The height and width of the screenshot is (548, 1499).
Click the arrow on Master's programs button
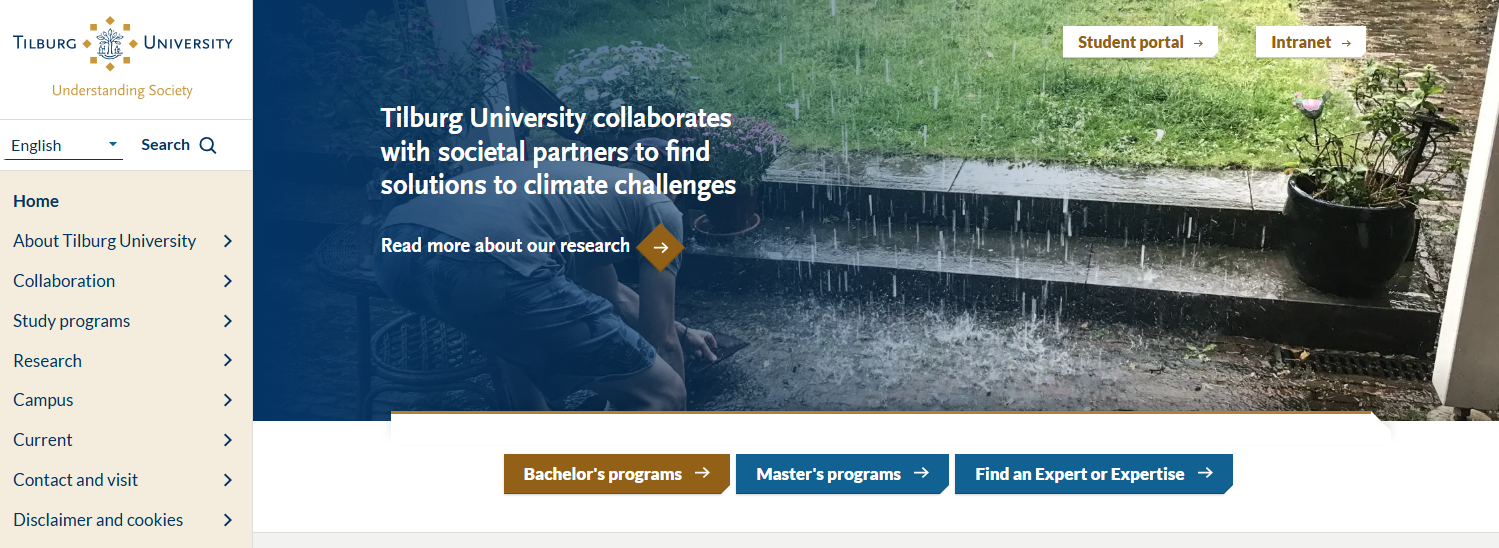(922, 473)
